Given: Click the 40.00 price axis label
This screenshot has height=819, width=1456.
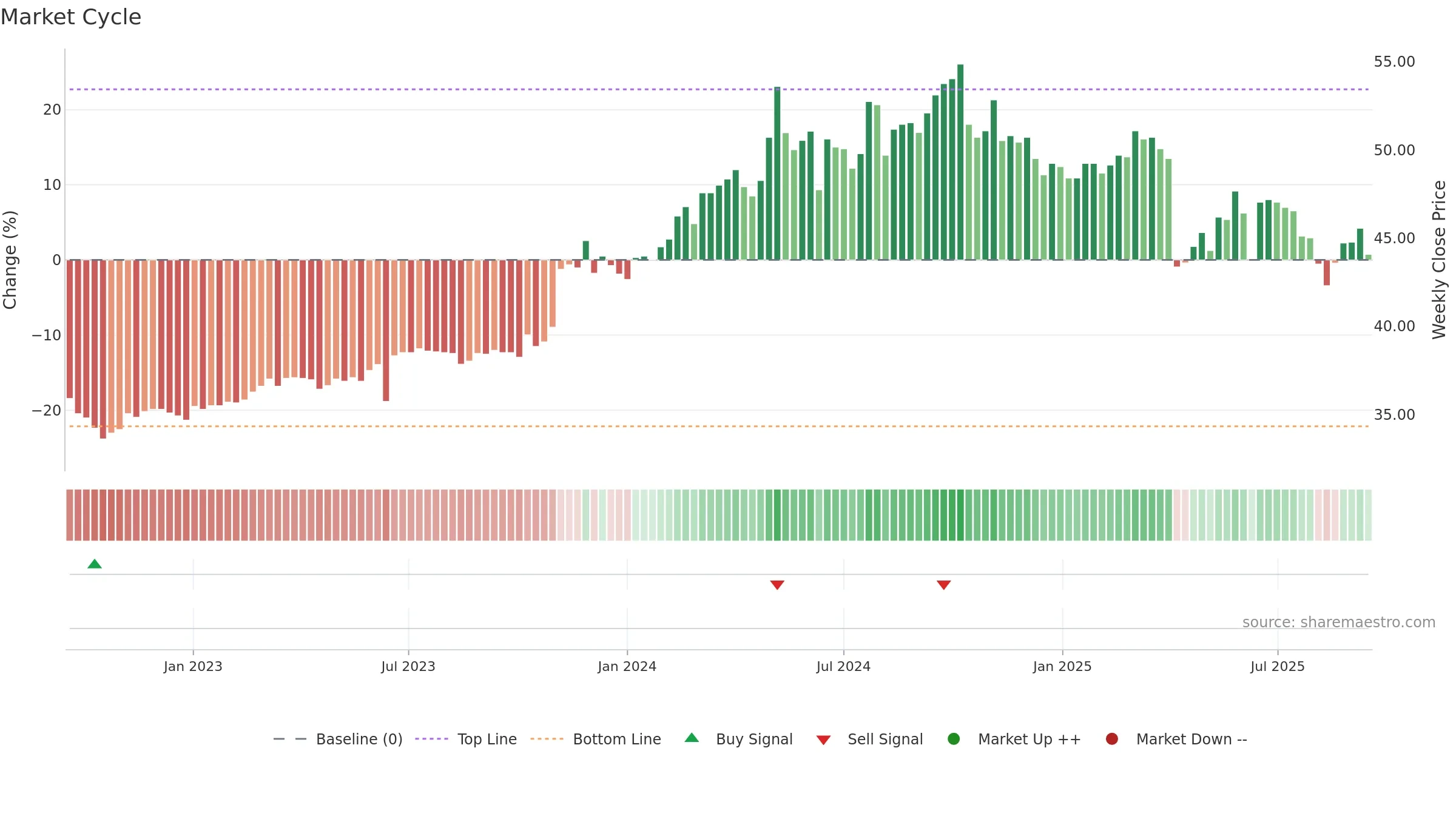Looking at the screenshot, I should (1394, 326).
